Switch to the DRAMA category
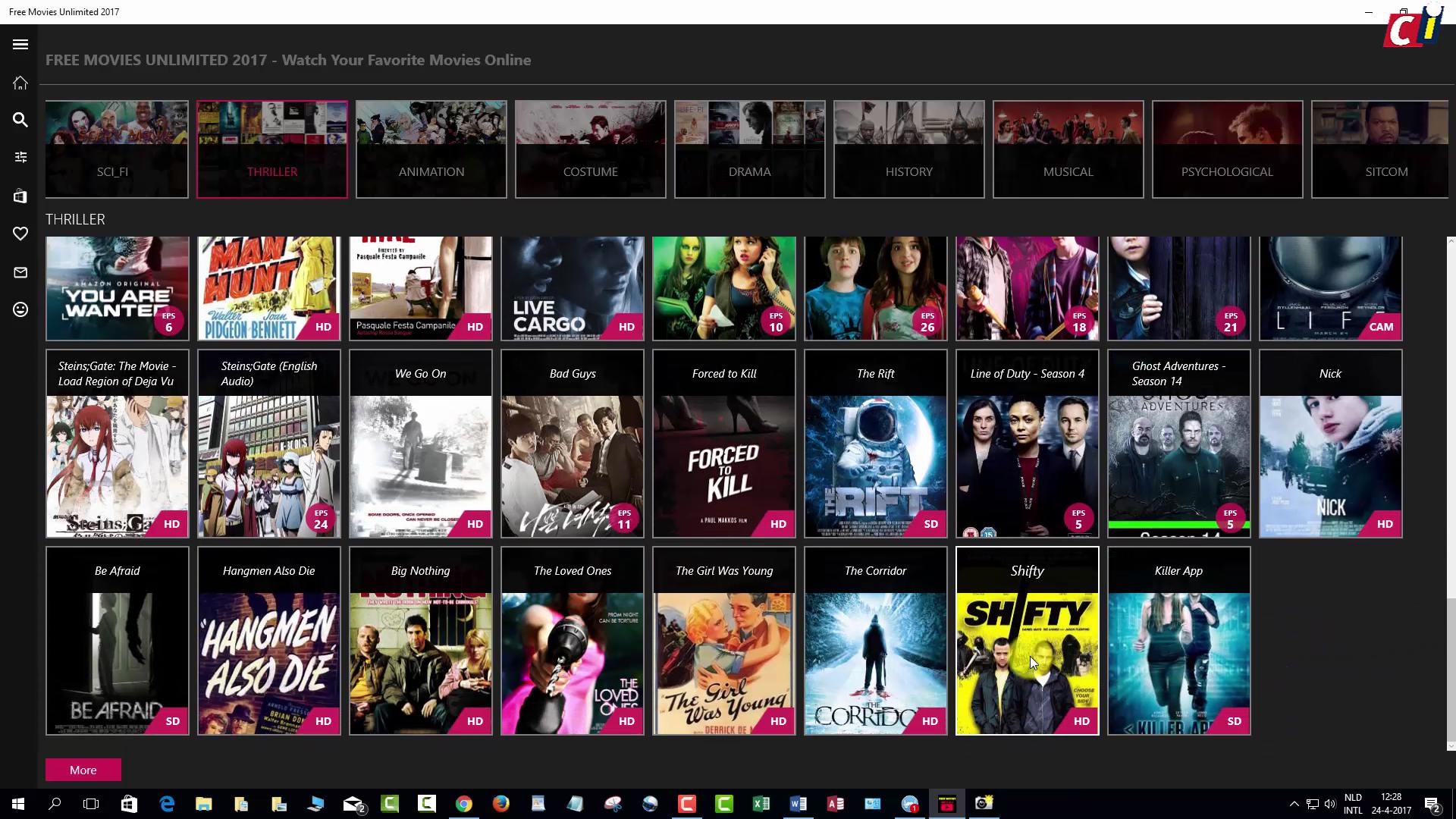The image size is (1456, 819). (x=749, y=149)
